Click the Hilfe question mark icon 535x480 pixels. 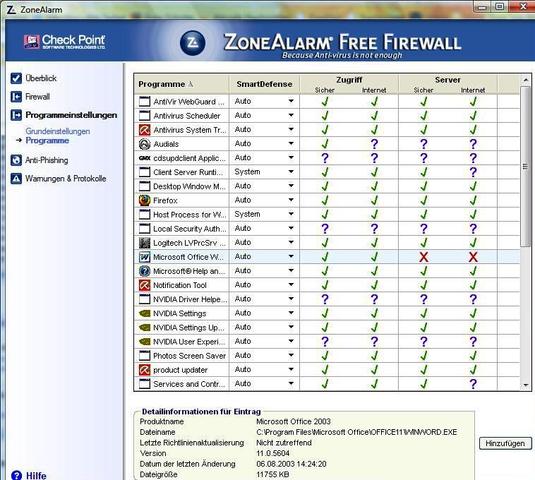click(x=16, y=475)
